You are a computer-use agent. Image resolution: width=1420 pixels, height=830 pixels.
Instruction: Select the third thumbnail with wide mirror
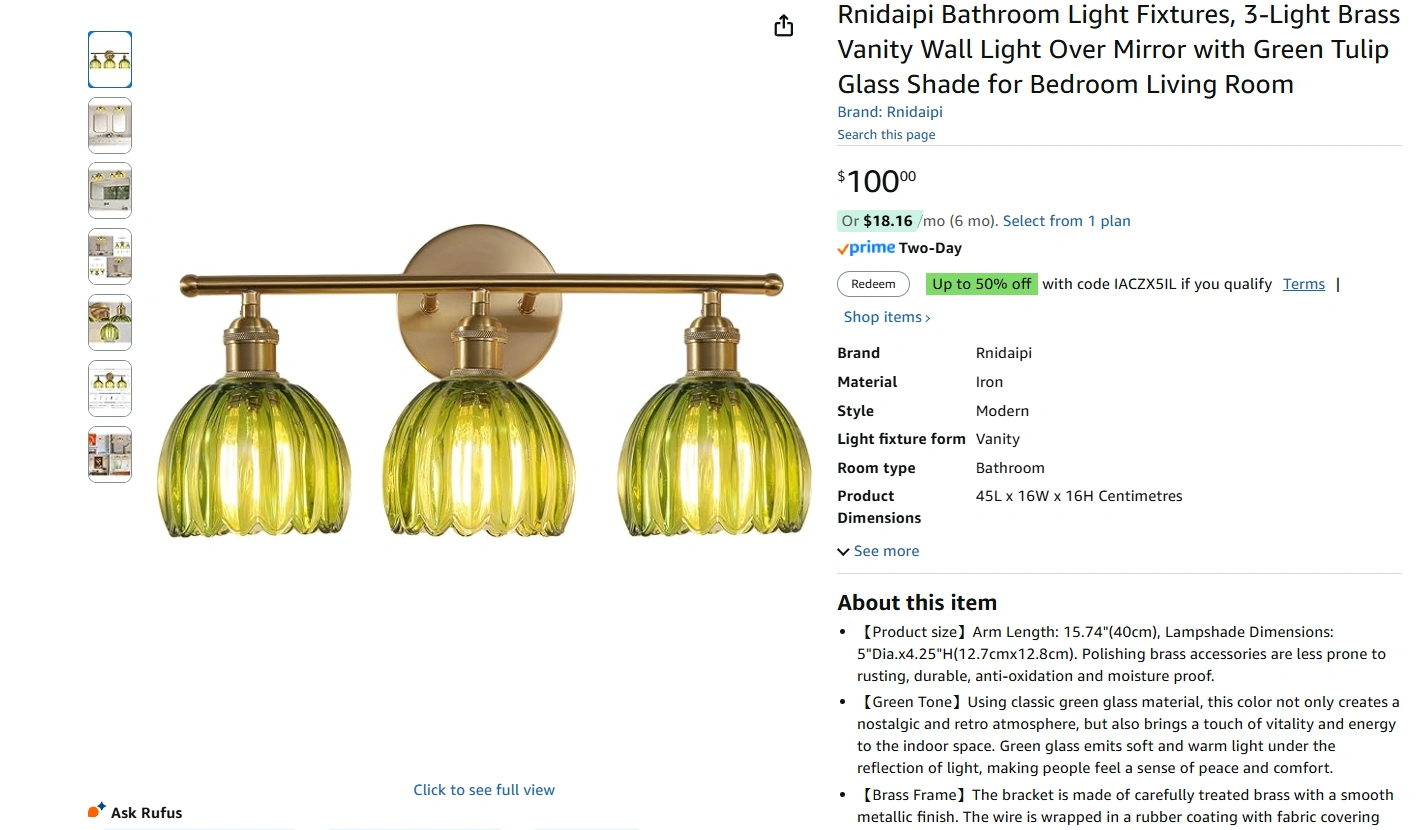(x=110, y=191)
